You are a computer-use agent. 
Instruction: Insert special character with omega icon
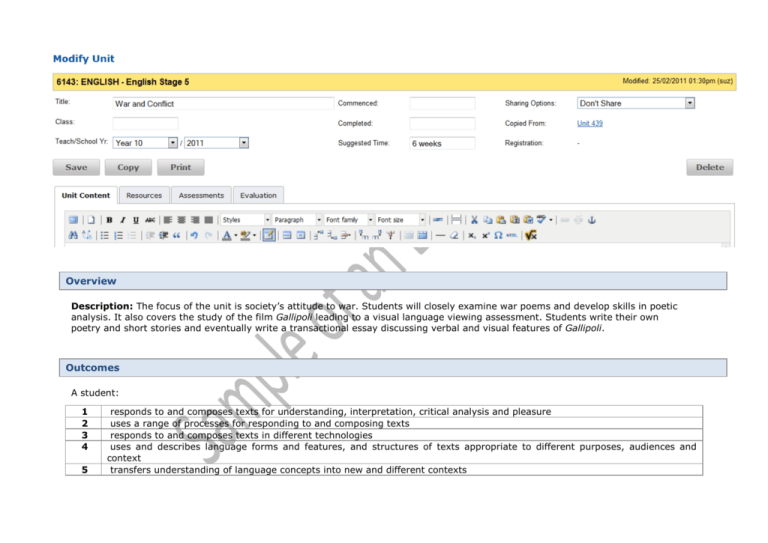(x=497, y=236)
